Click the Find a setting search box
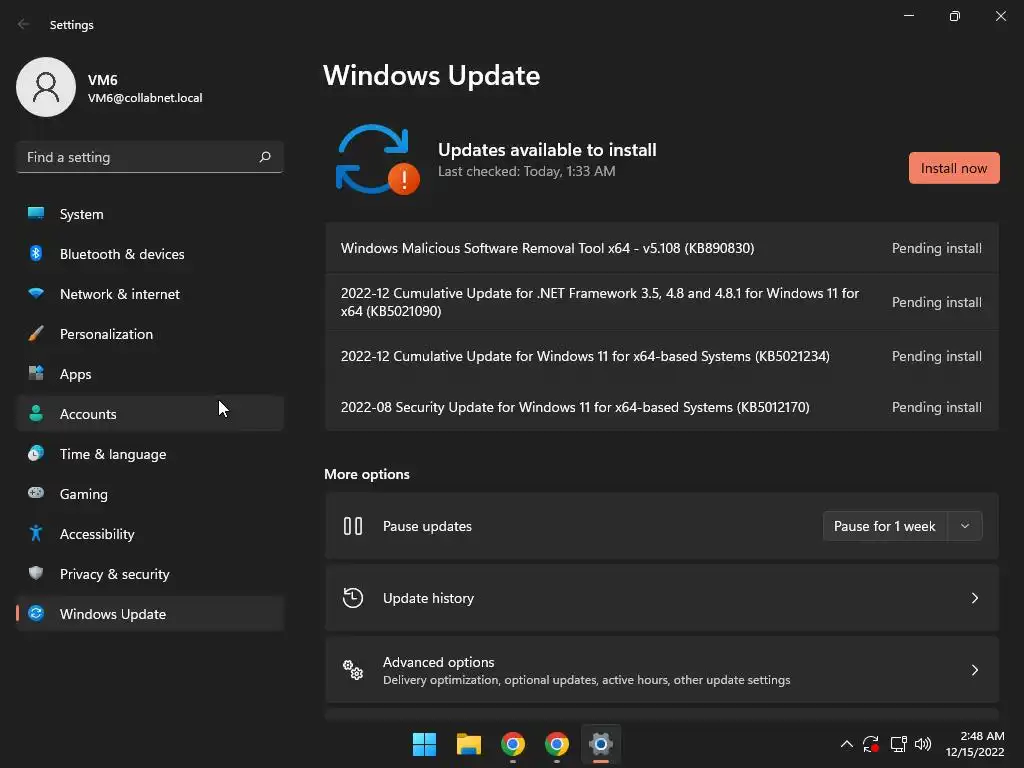 pos(150,157)
